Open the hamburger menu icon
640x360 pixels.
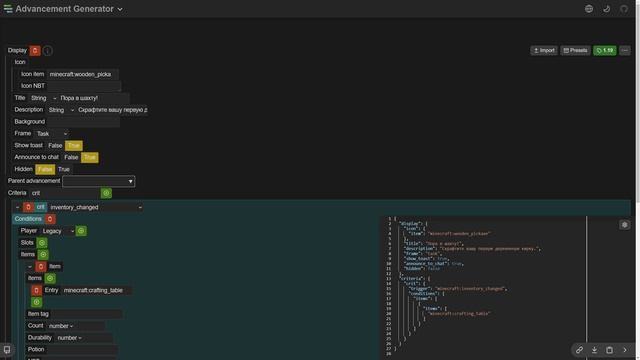pos(8,9)
